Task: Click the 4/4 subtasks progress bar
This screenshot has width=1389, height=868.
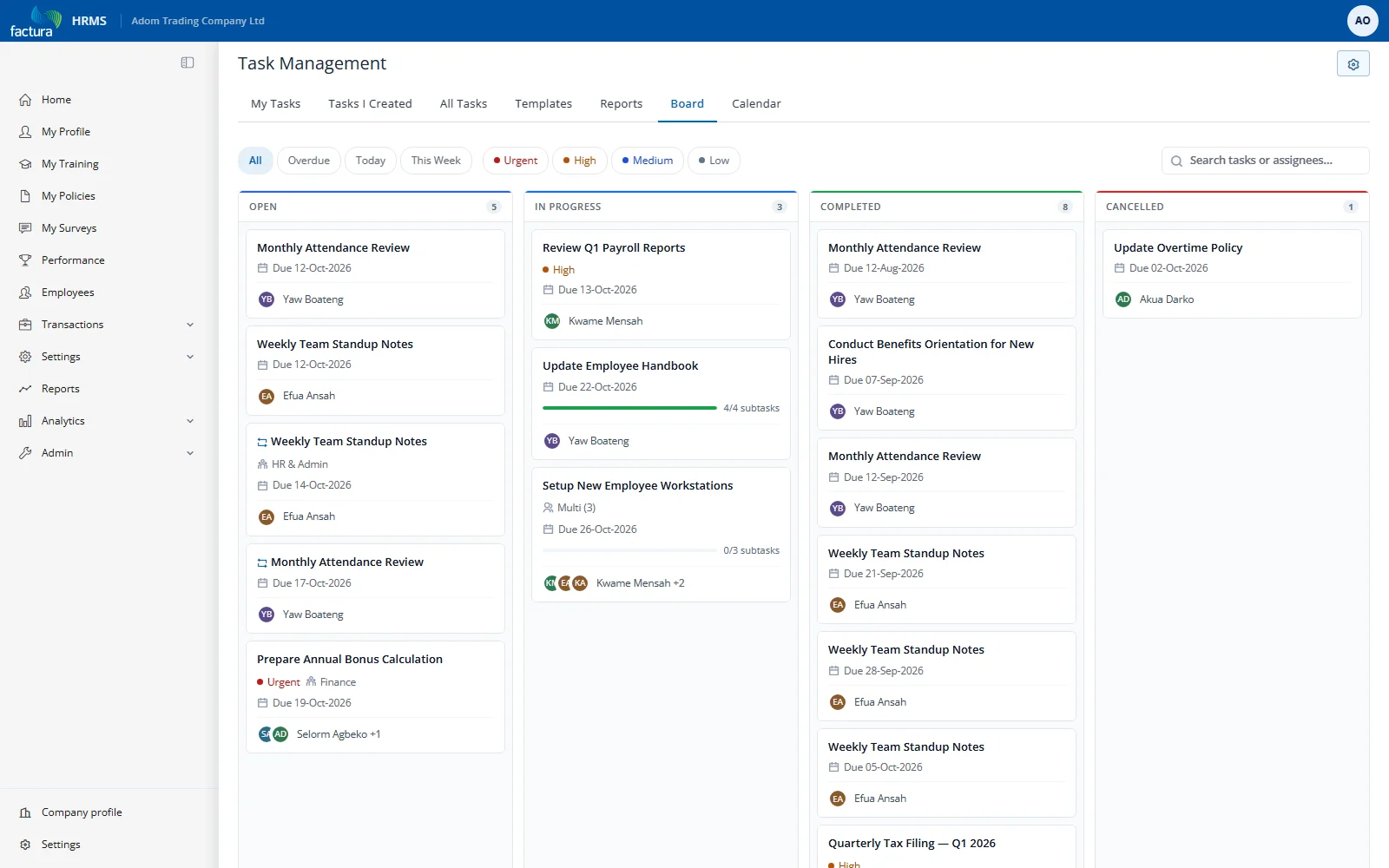Action: 629,408
